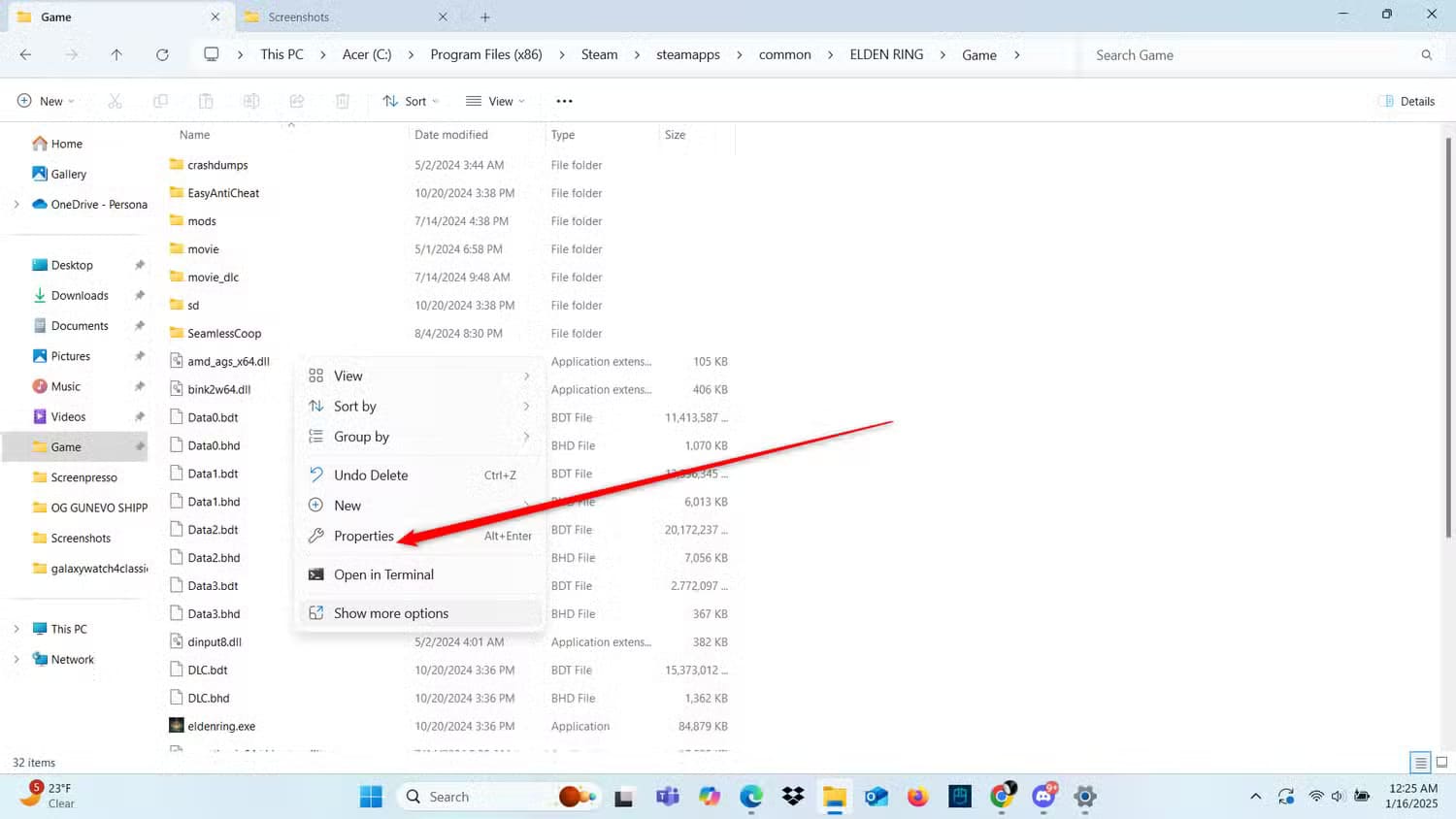Click the Copy icon in toolbar
This screenshot has width=1456, height=819.
(160, 101)
